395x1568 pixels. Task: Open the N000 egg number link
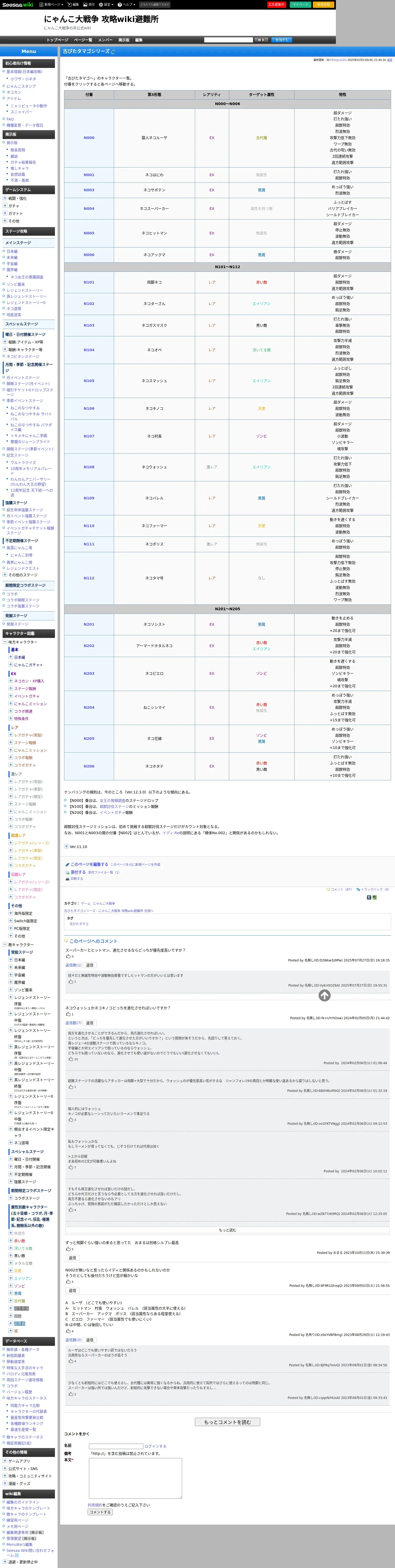coord(89,137)
